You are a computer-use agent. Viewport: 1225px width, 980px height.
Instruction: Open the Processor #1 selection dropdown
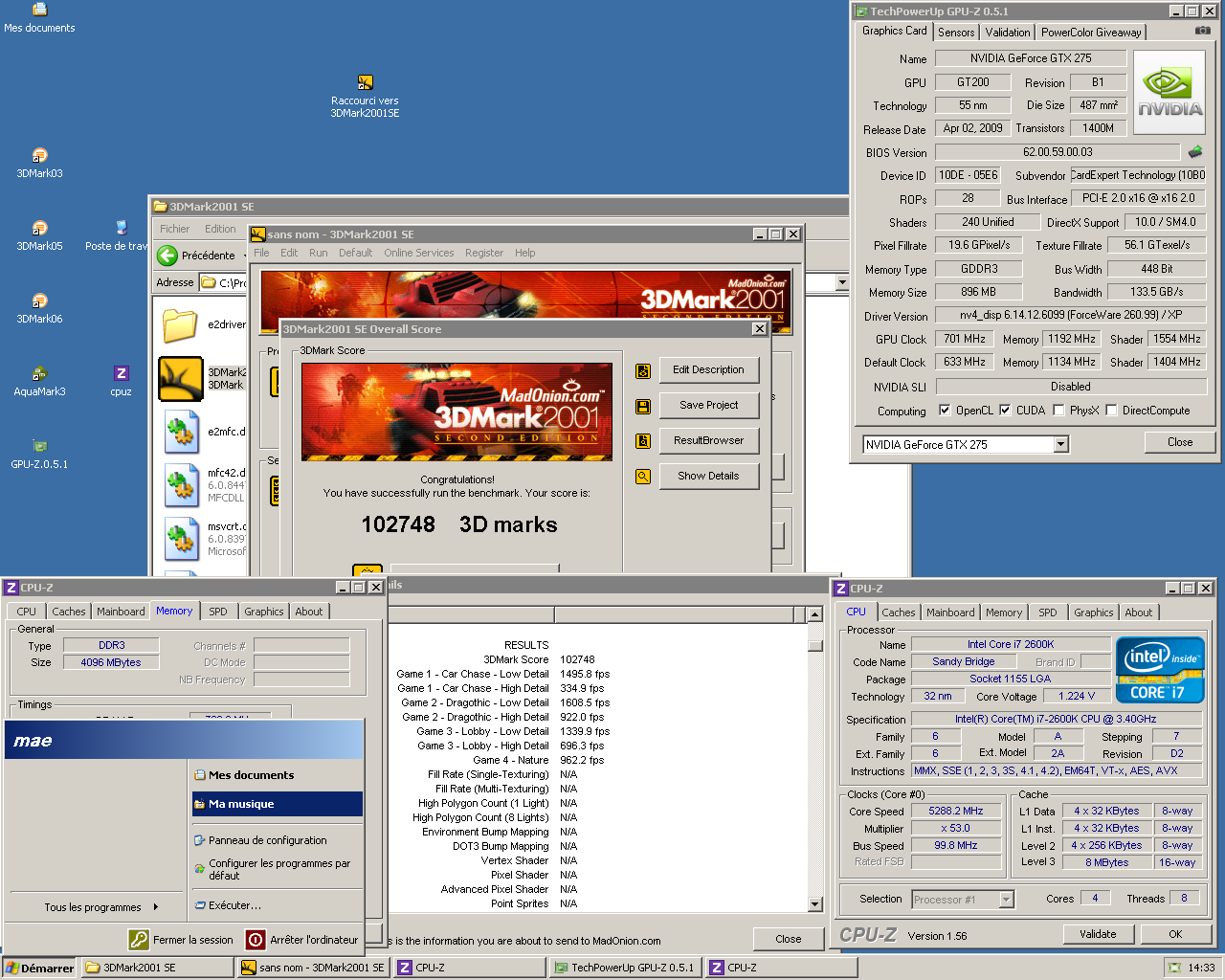pos(1006,900)
